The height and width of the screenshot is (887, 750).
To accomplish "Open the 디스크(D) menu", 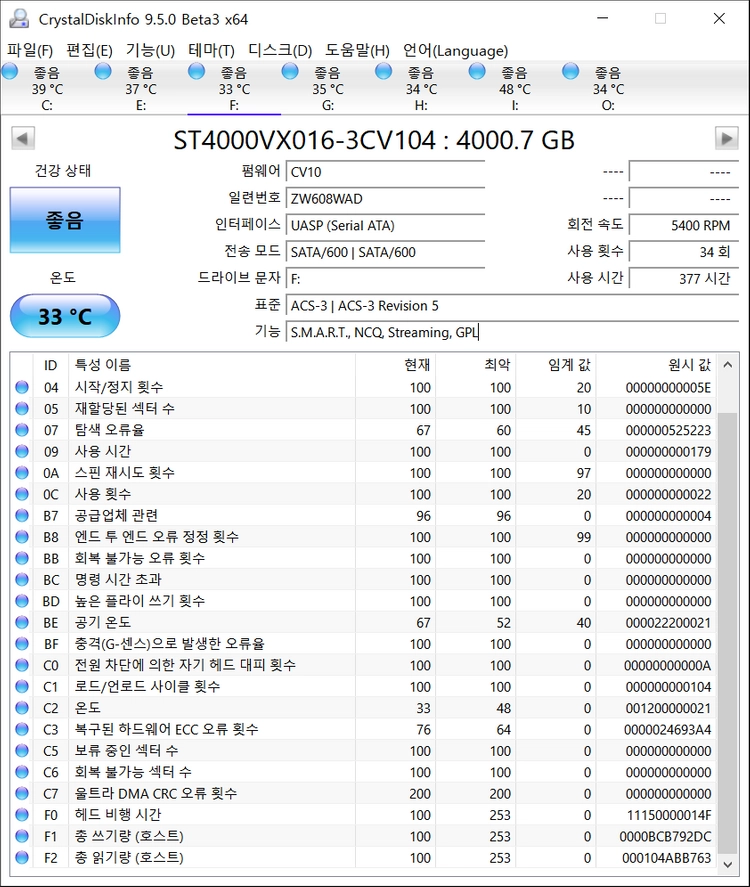I will (280, 50).
